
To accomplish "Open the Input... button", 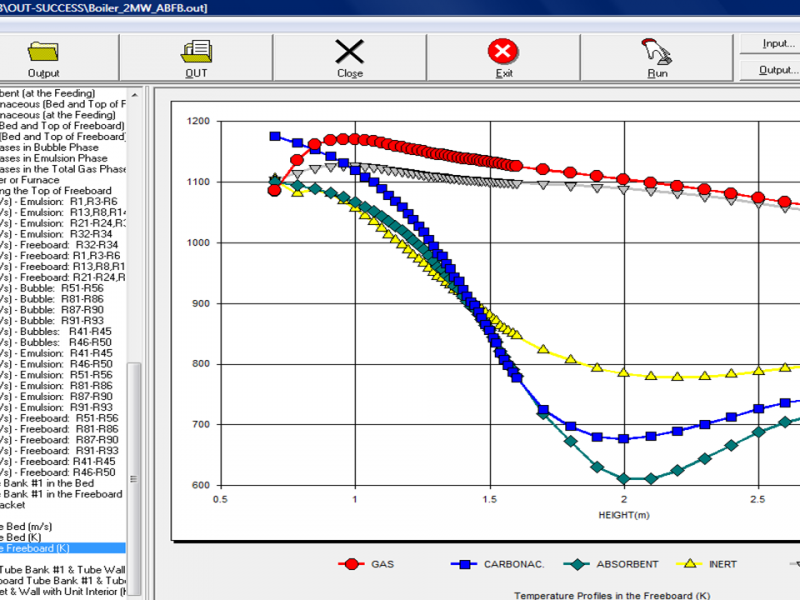I will (x=768, y=44).
